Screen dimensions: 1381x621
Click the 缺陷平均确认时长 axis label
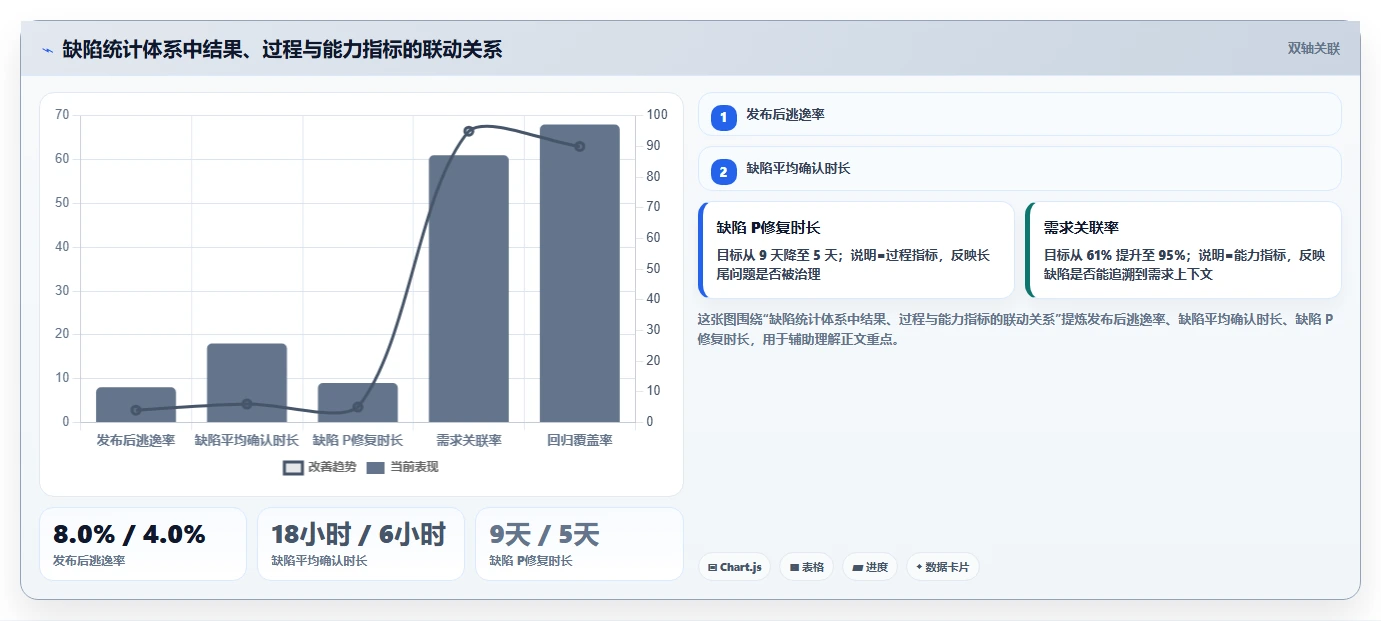[247, 440]
